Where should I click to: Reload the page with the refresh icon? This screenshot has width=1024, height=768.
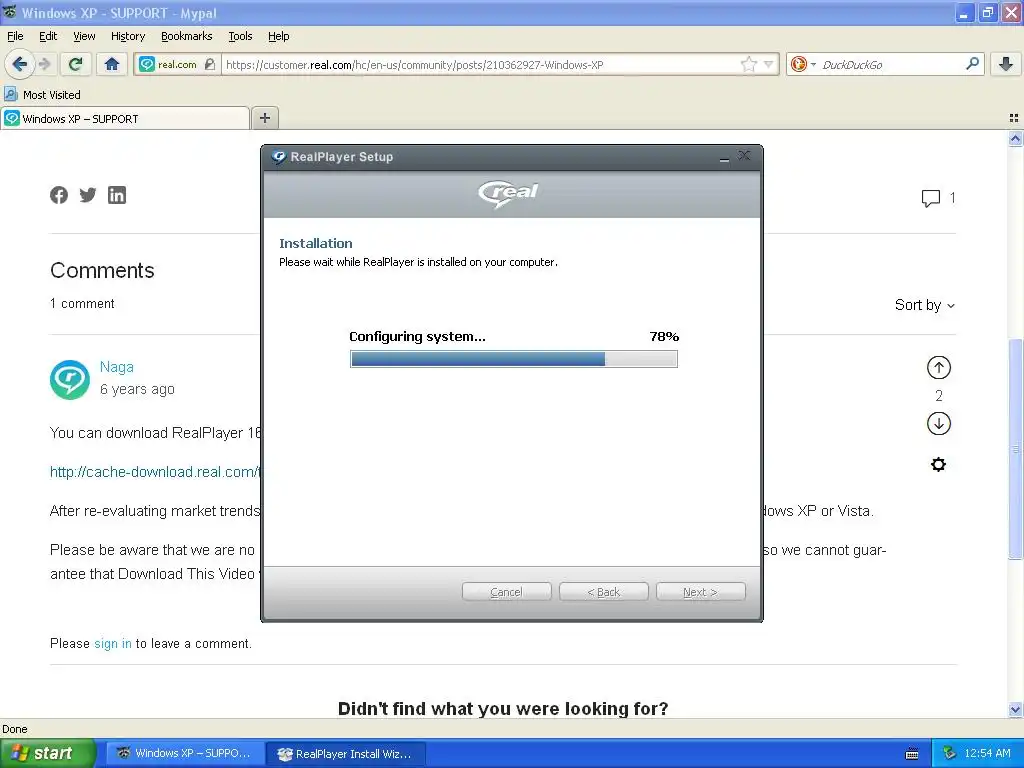(76, 64)
